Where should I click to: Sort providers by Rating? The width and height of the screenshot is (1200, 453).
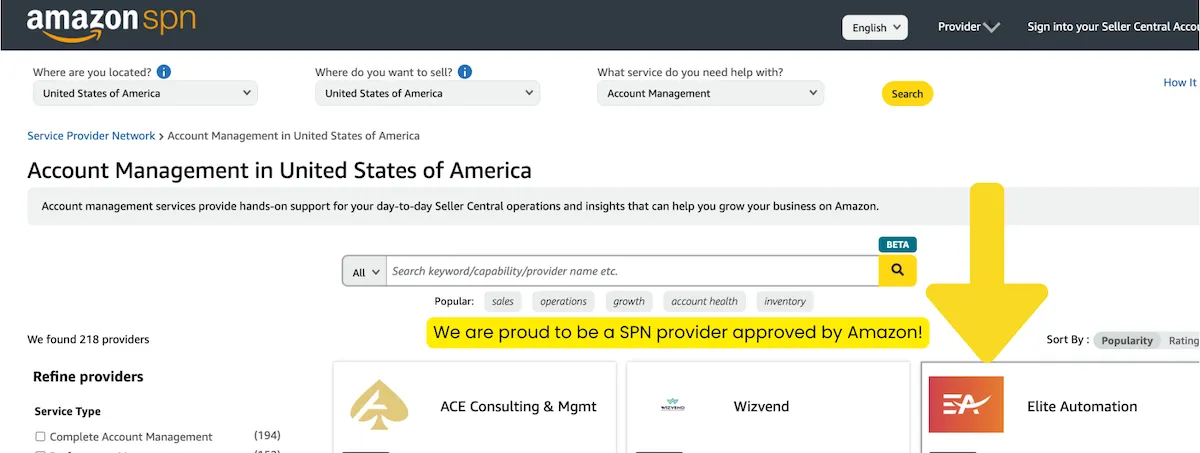[1183, 340]
